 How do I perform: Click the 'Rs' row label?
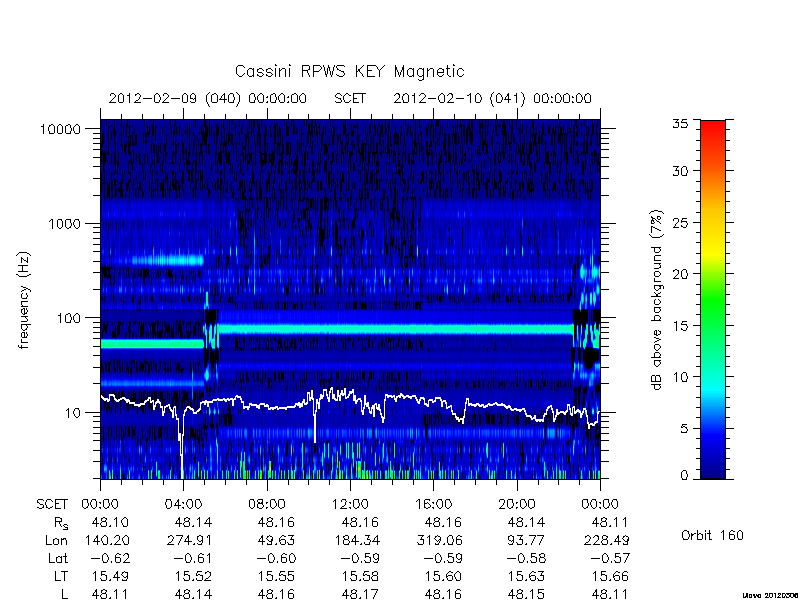point(61,523)
